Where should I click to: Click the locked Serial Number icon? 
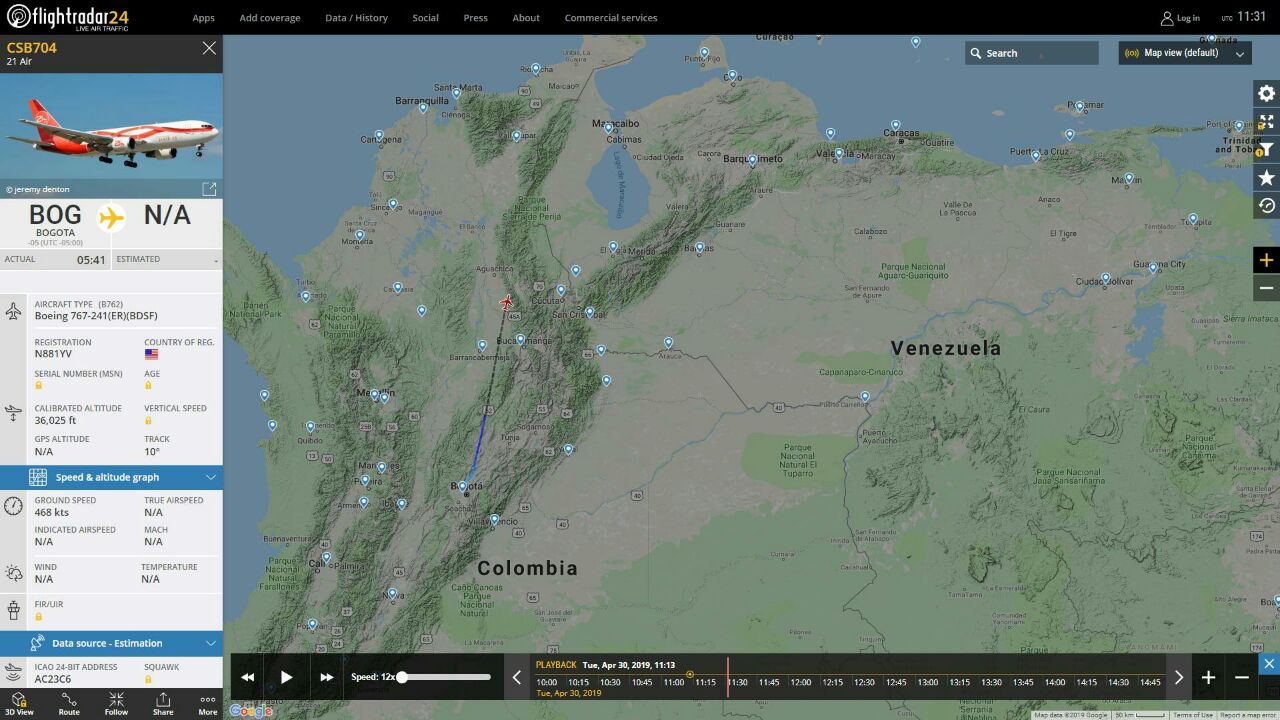tap(39, 385)
